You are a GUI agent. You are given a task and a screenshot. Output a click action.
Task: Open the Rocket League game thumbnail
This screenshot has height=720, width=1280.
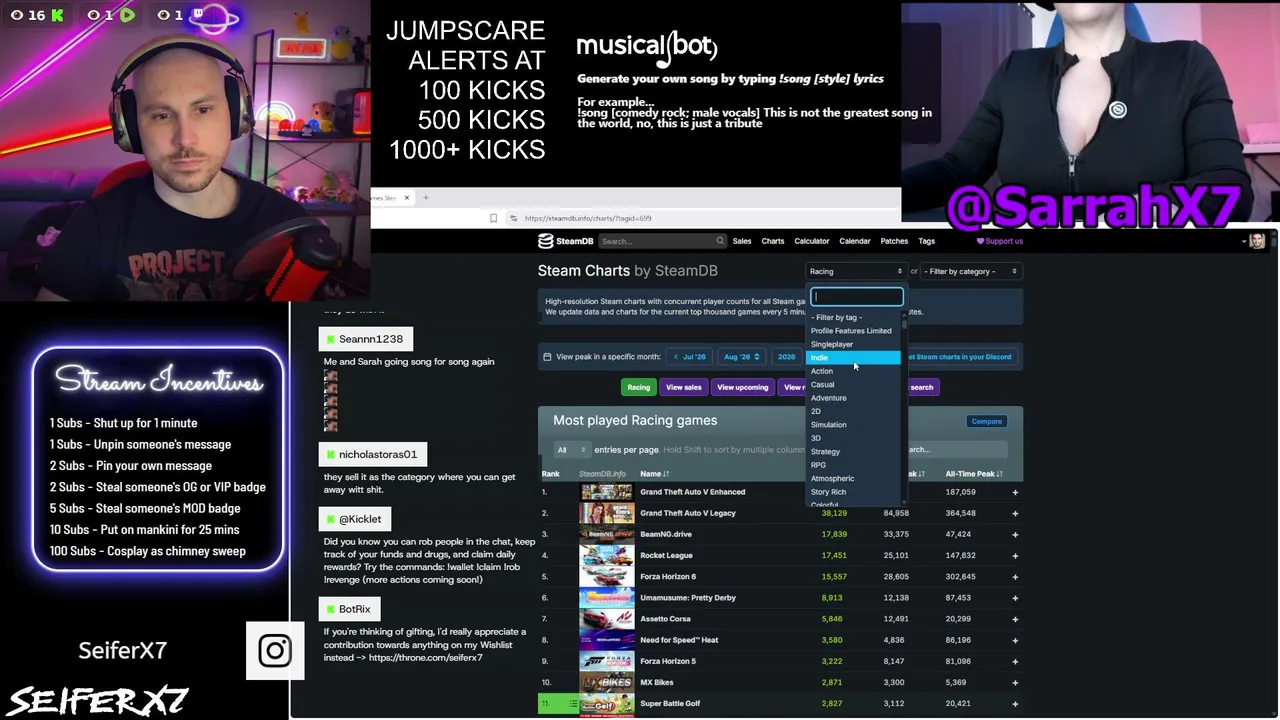point(606,555)
